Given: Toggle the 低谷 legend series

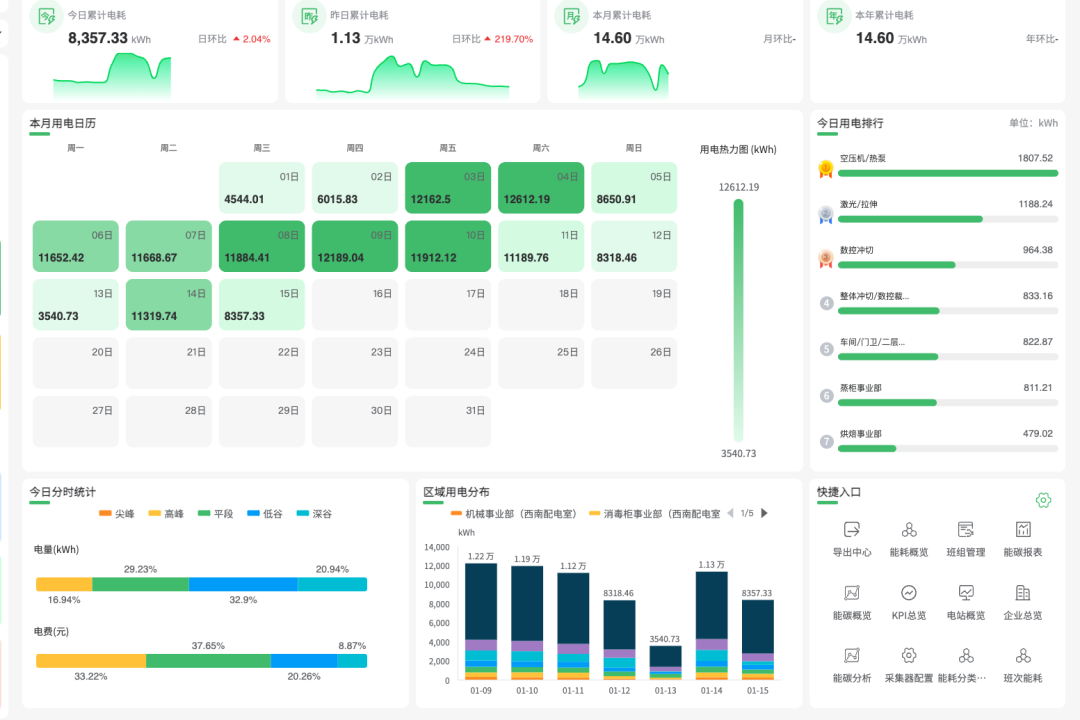Looking at the screenshot, I should click(264, 514).
